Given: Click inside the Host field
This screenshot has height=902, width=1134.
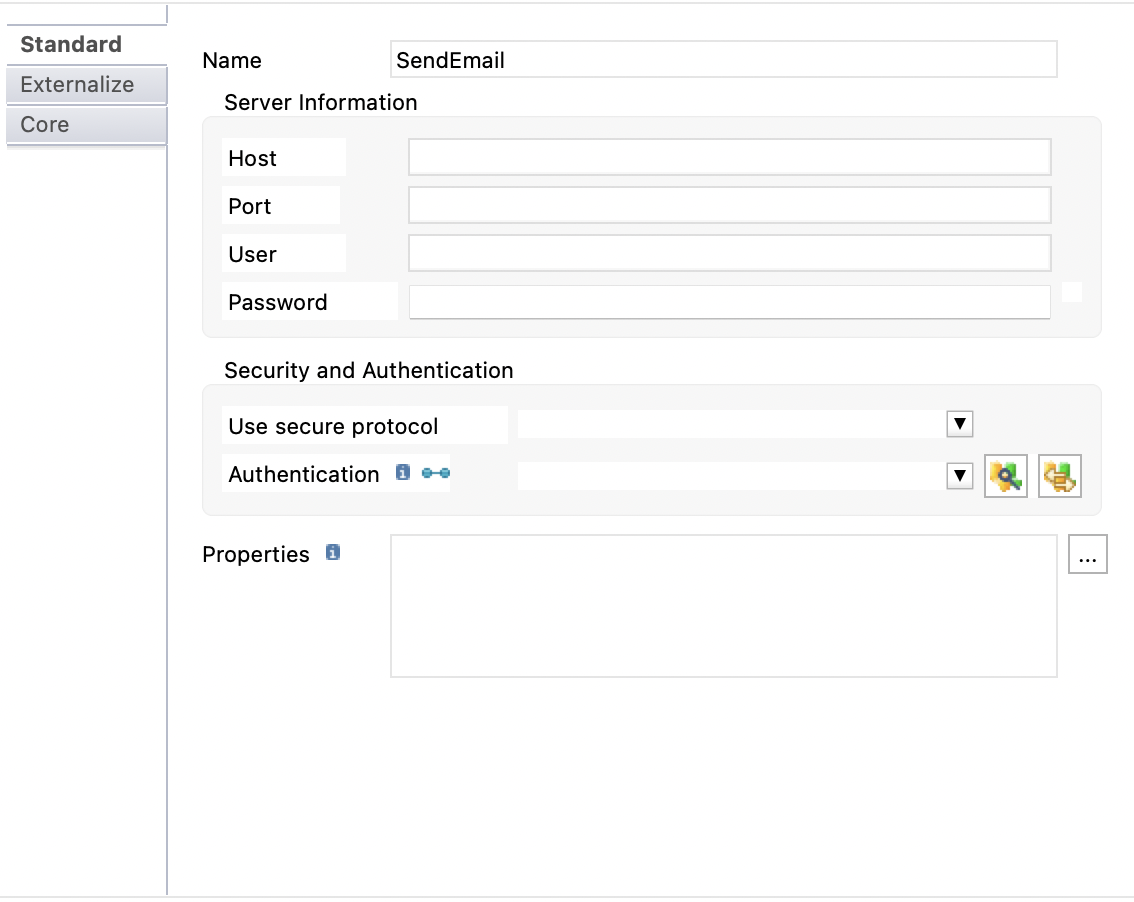Looking at the screenshot, I should tap(729, 157).
